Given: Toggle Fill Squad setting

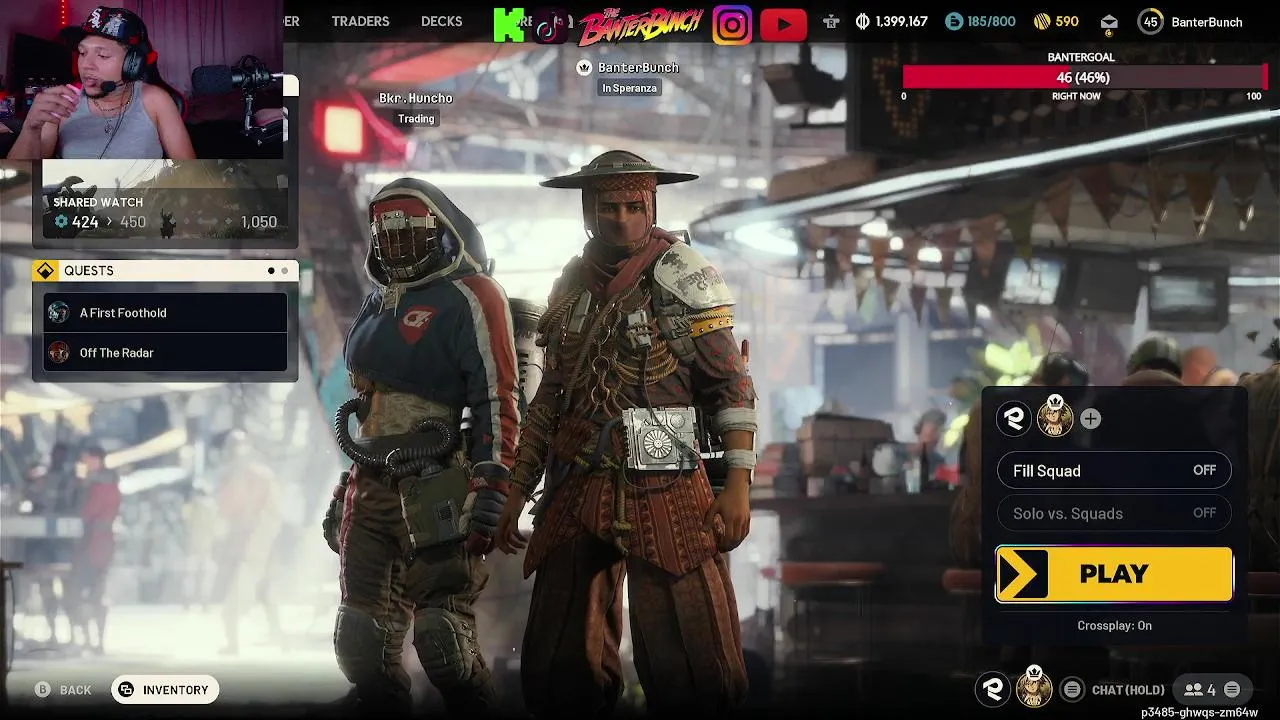Looking at the screenshot, I should point(1114,470).
